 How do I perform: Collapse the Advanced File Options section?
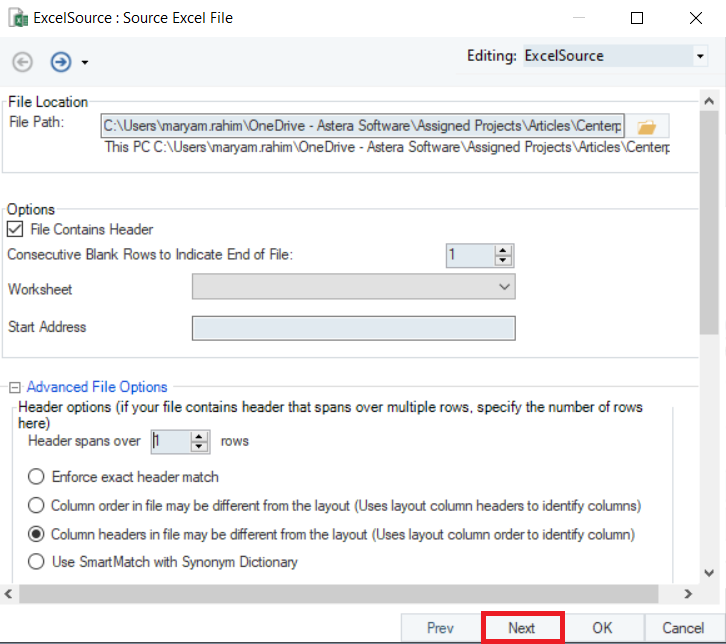click(15, 387)
